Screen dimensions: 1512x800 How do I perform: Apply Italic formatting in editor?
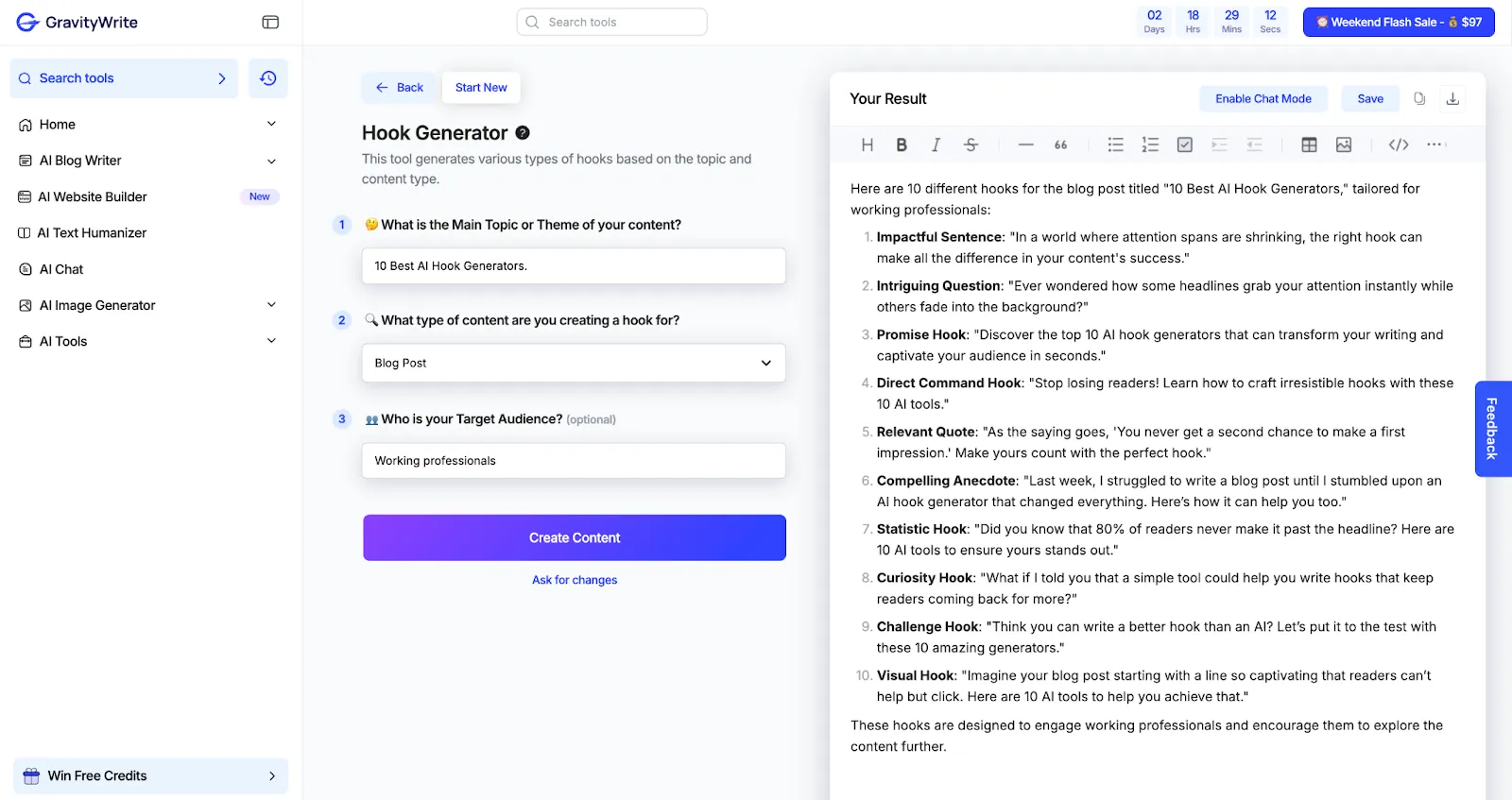(936, 145)
